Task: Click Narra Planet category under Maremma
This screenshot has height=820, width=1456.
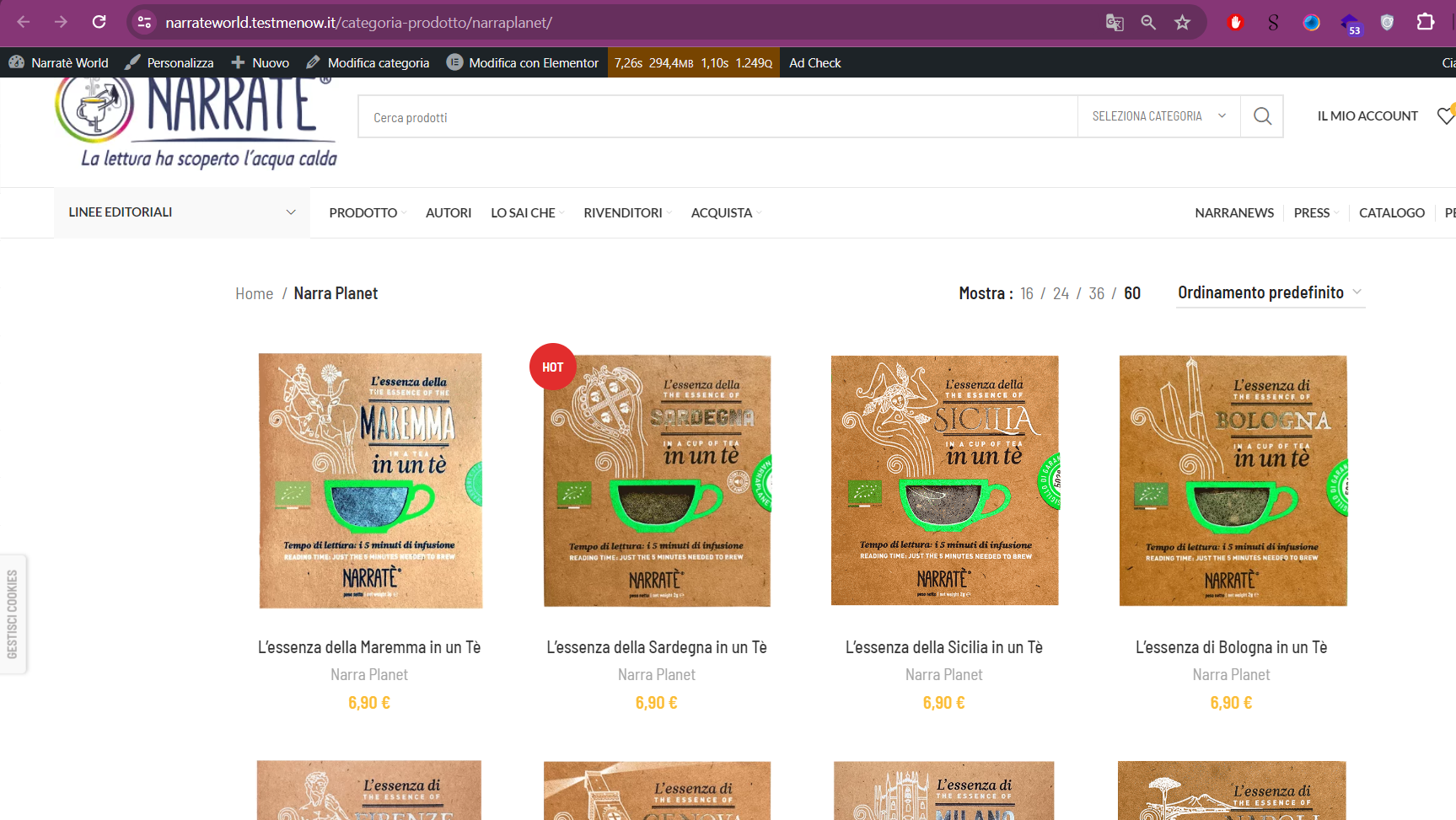Action: point(369,674)
